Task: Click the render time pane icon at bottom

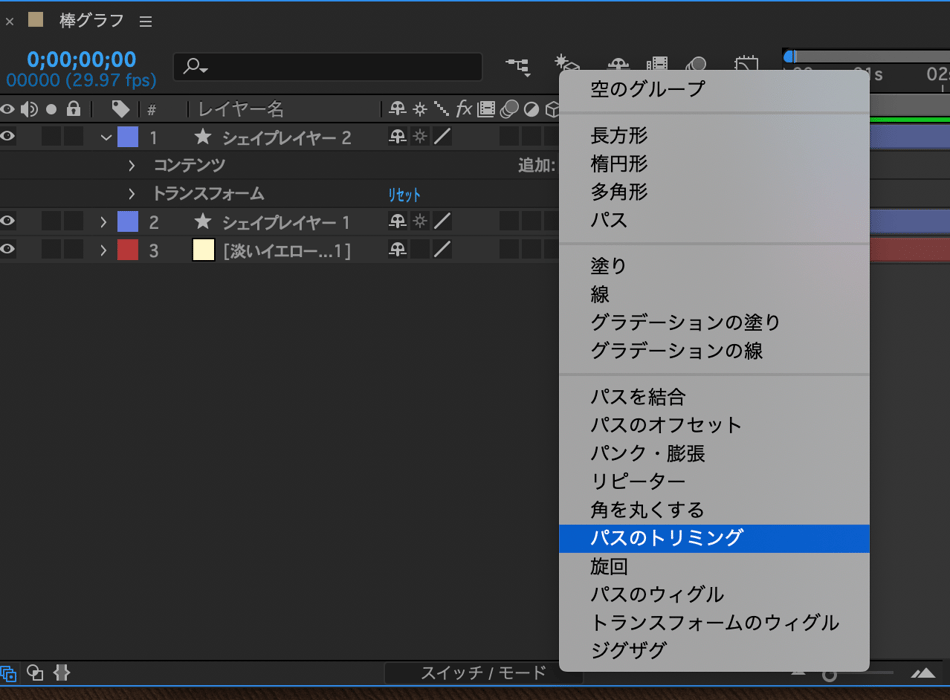Action: 61,673
